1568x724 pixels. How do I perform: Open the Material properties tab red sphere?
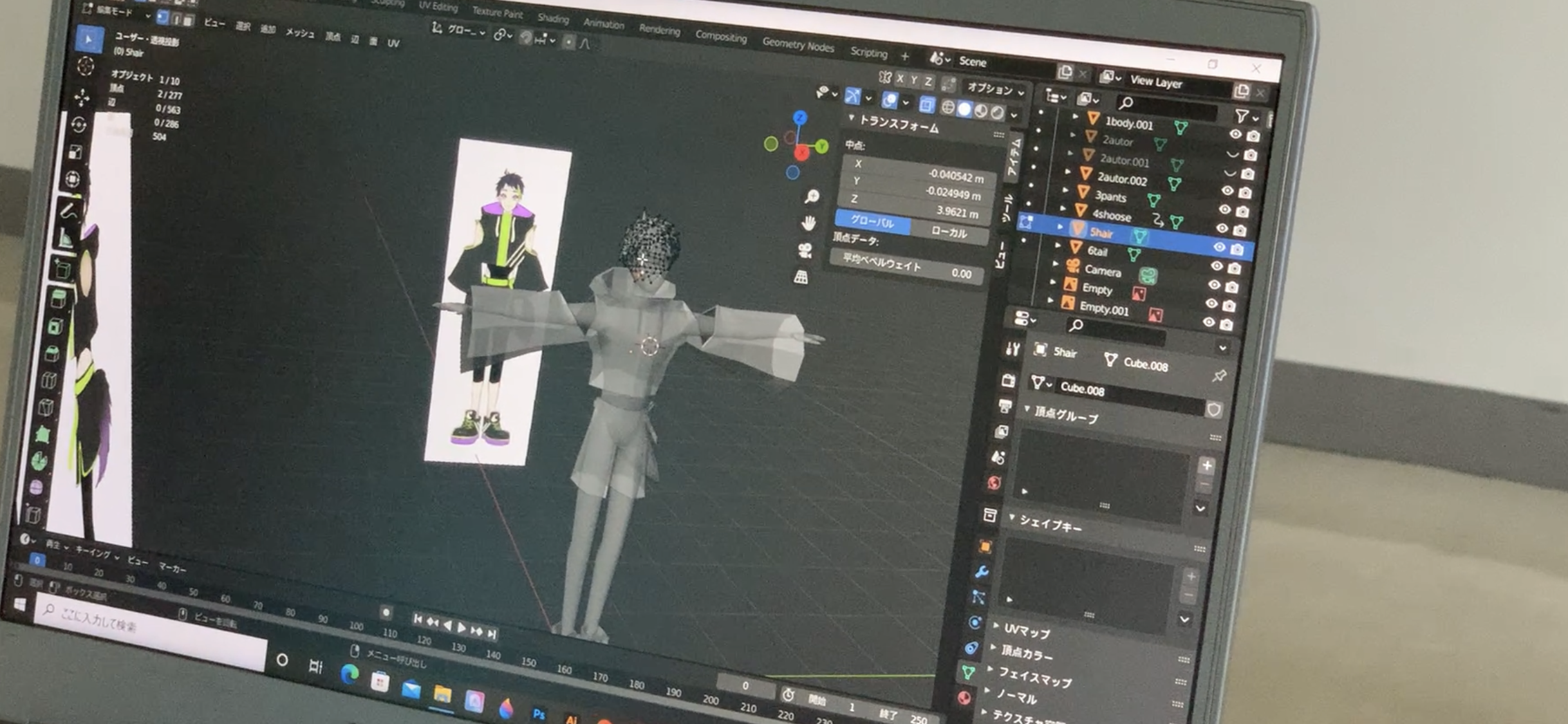click(x=964, y=698)
